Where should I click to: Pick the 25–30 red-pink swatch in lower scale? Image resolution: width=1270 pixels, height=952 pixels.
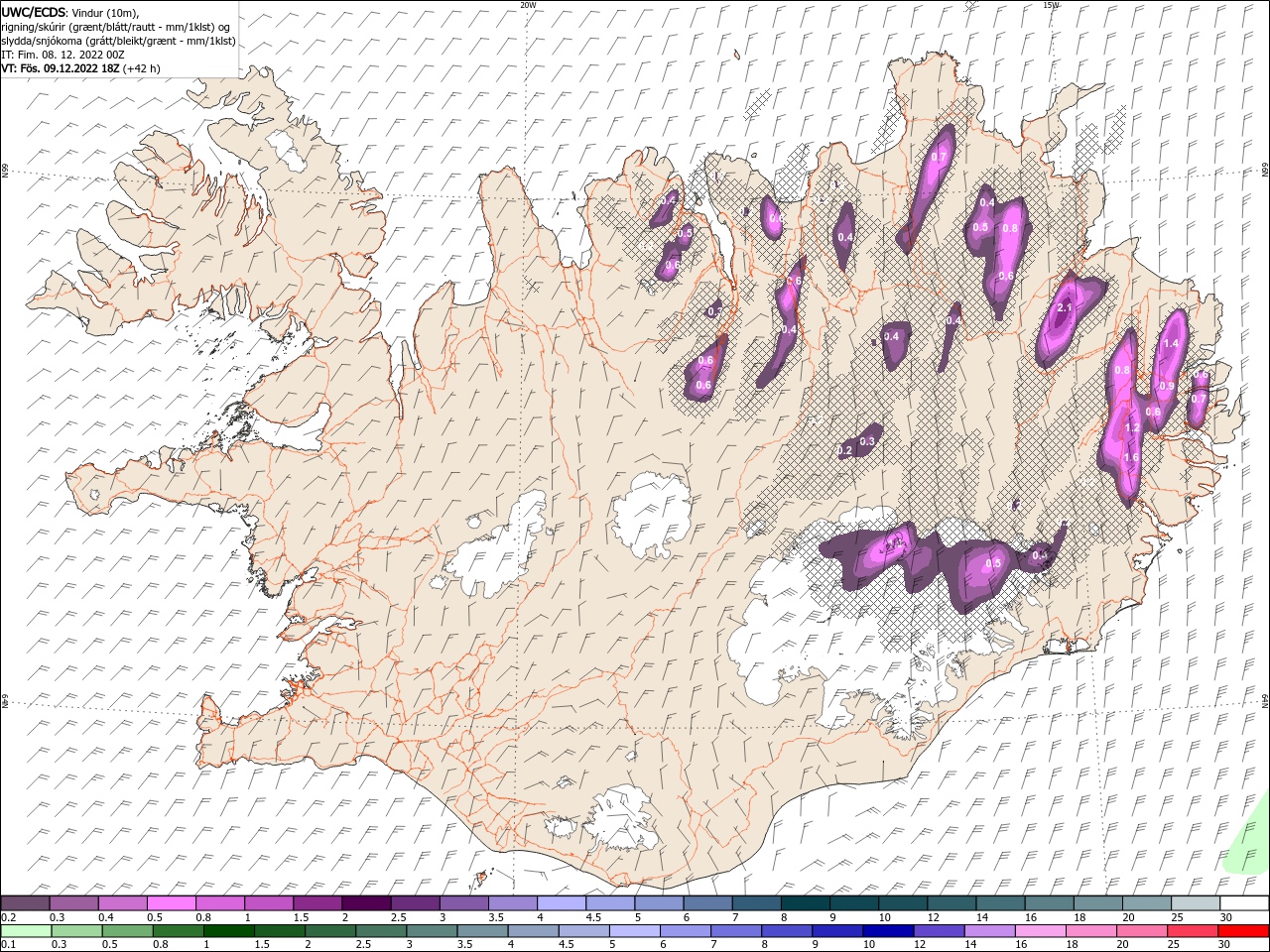click(1191, 931)
